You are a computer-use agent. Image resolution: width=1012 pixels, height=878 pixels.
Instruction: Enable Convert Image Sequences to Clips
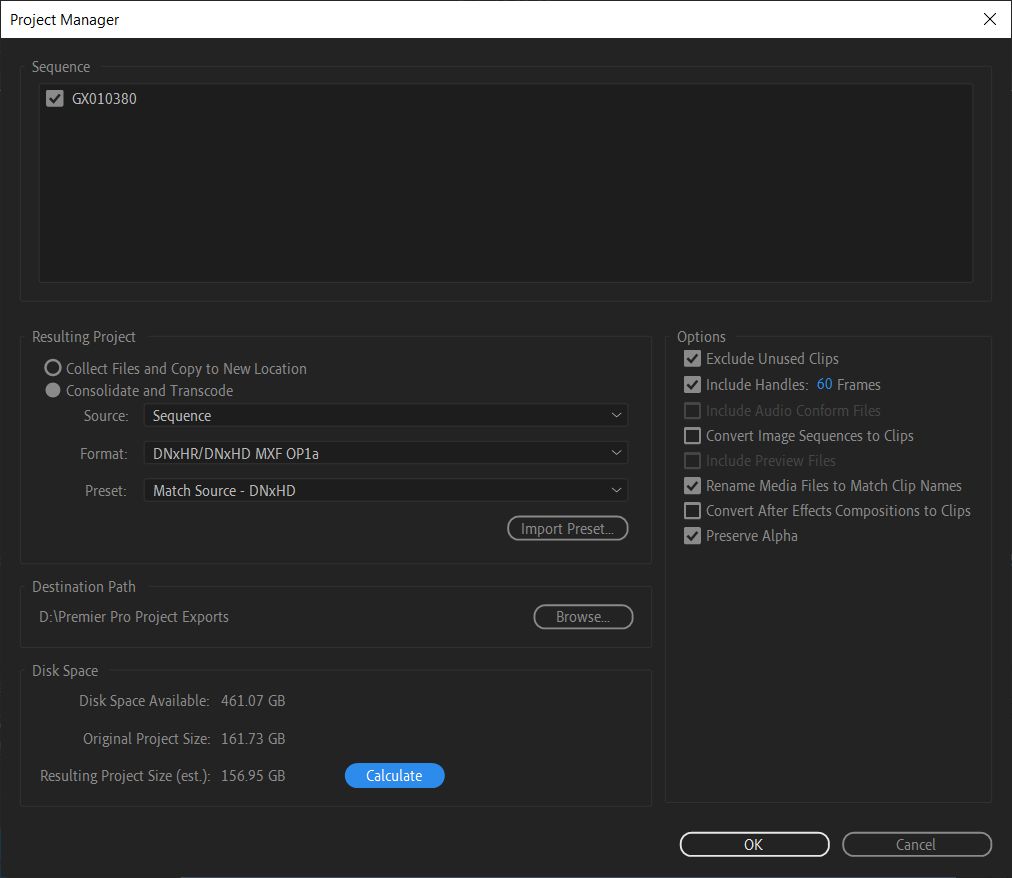click(x=692, y=435)
